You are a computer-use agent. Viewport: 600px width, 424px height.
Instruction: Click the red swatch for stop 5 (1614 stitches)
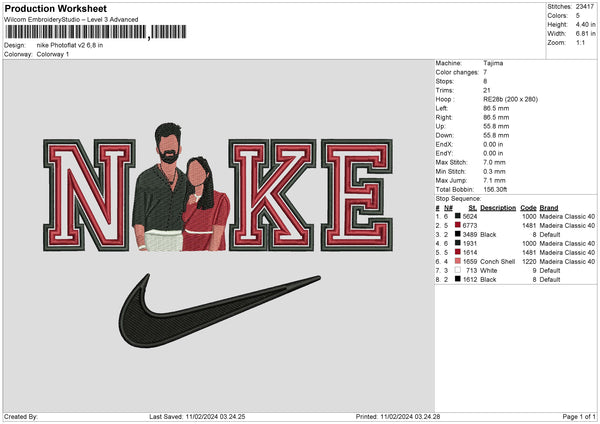(x=458, y=252)
